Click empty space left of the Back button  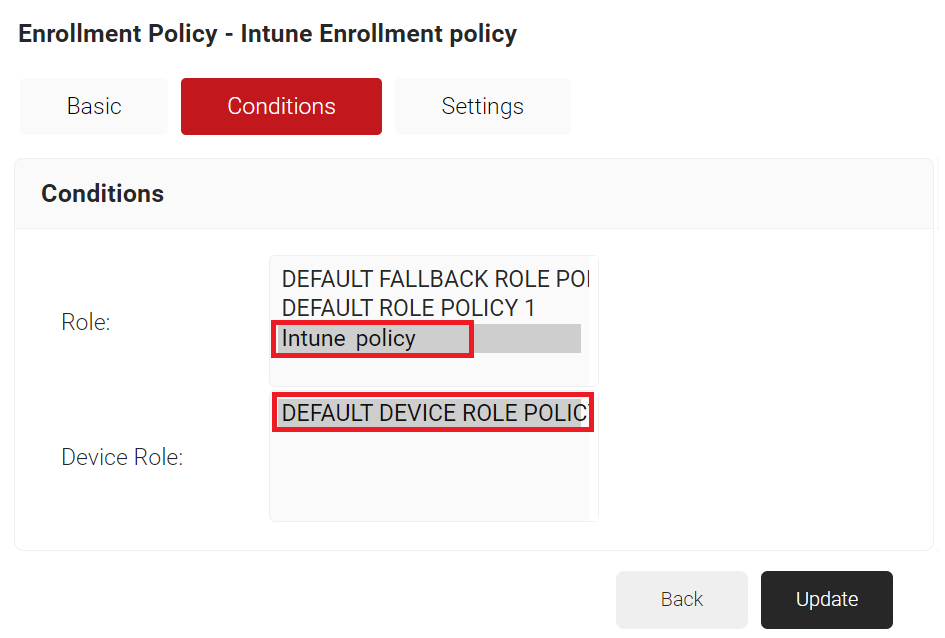point(313,599)
